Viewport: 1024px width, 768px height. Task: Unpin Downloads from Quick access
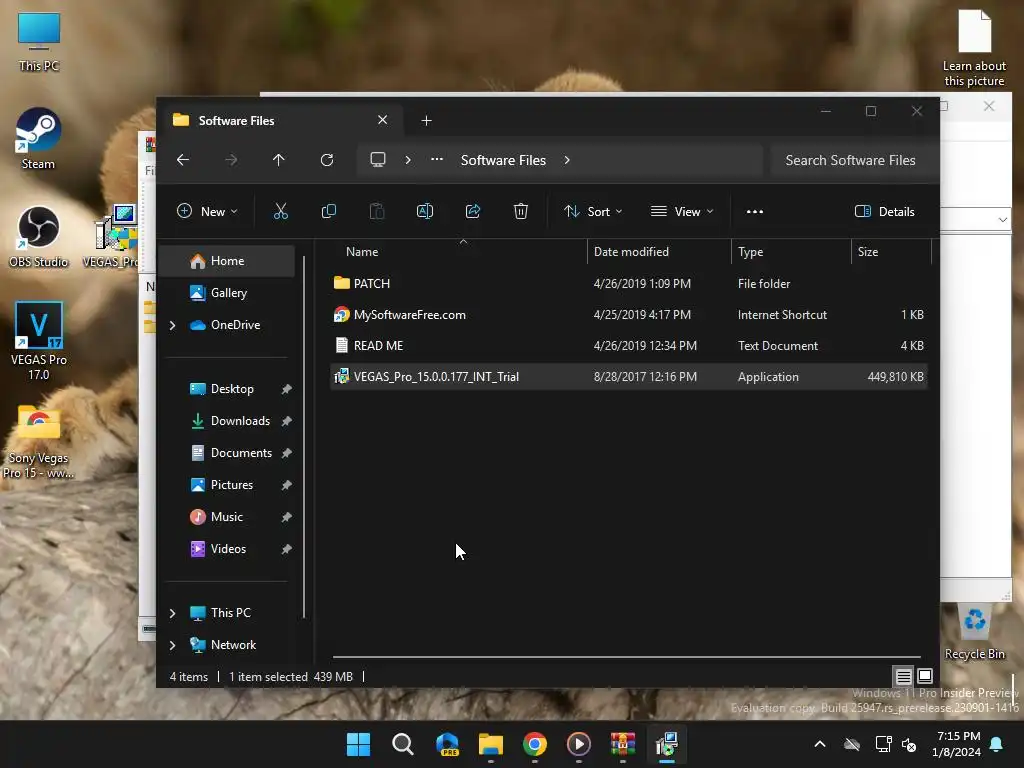pyautogui.click(x=286, y=421)
